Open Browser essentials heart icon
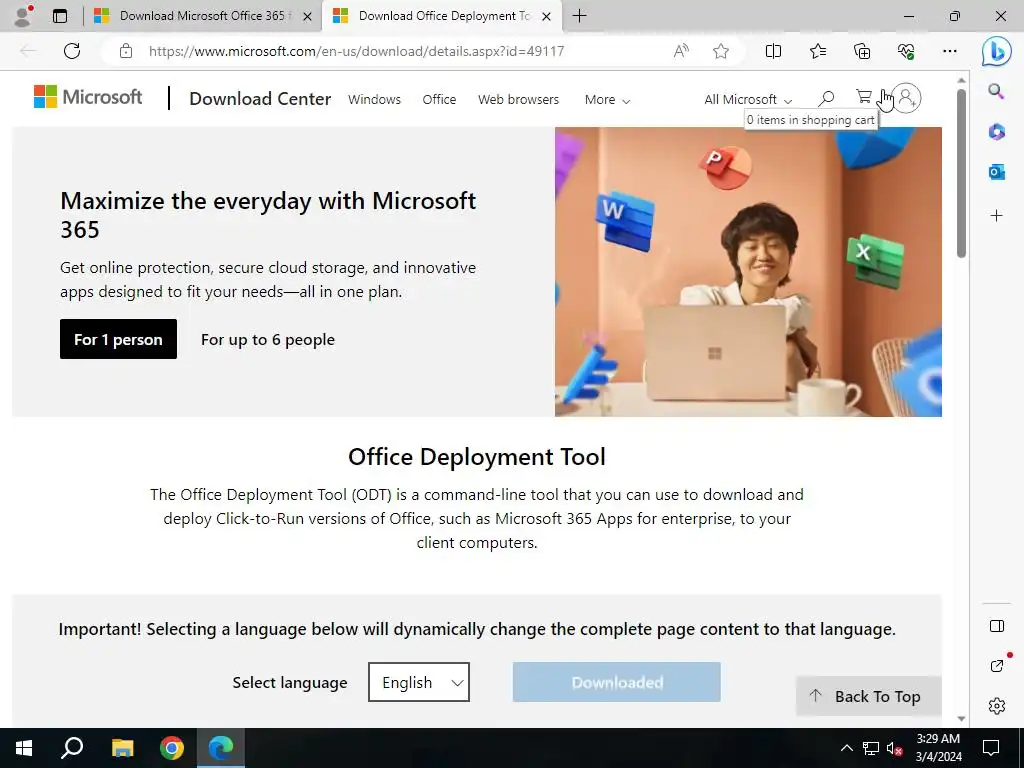The width and height of the screenshot is (1024, 768). coord(906,51)
